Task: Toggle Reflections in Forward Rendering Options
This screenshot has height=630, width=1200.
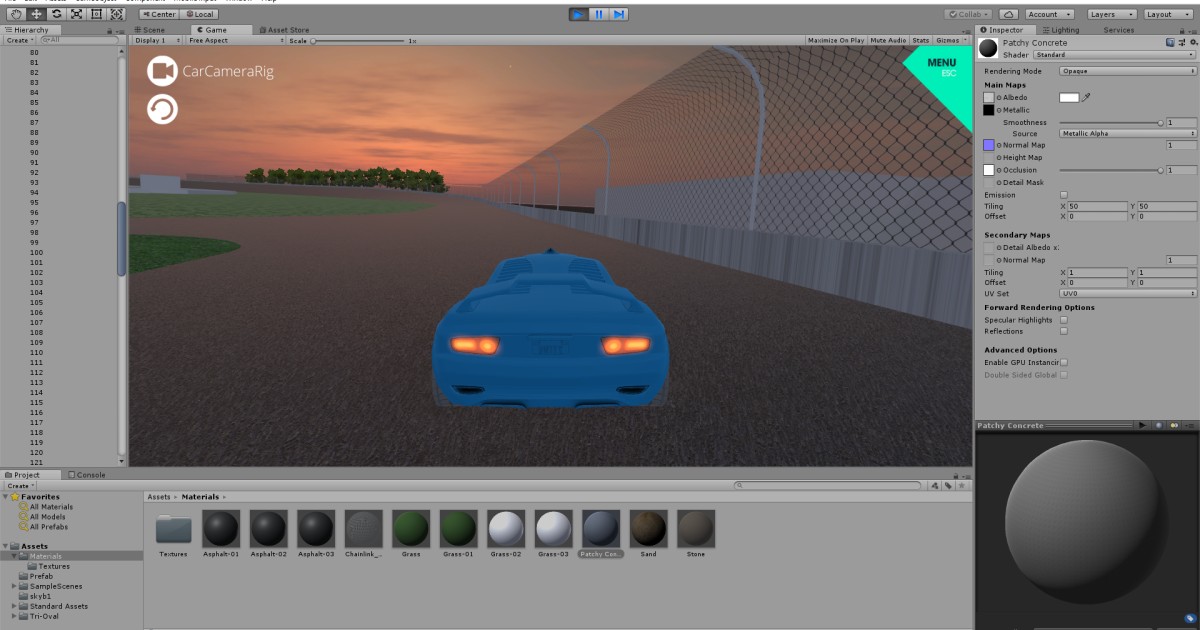Action: [x=1063, y=331]
